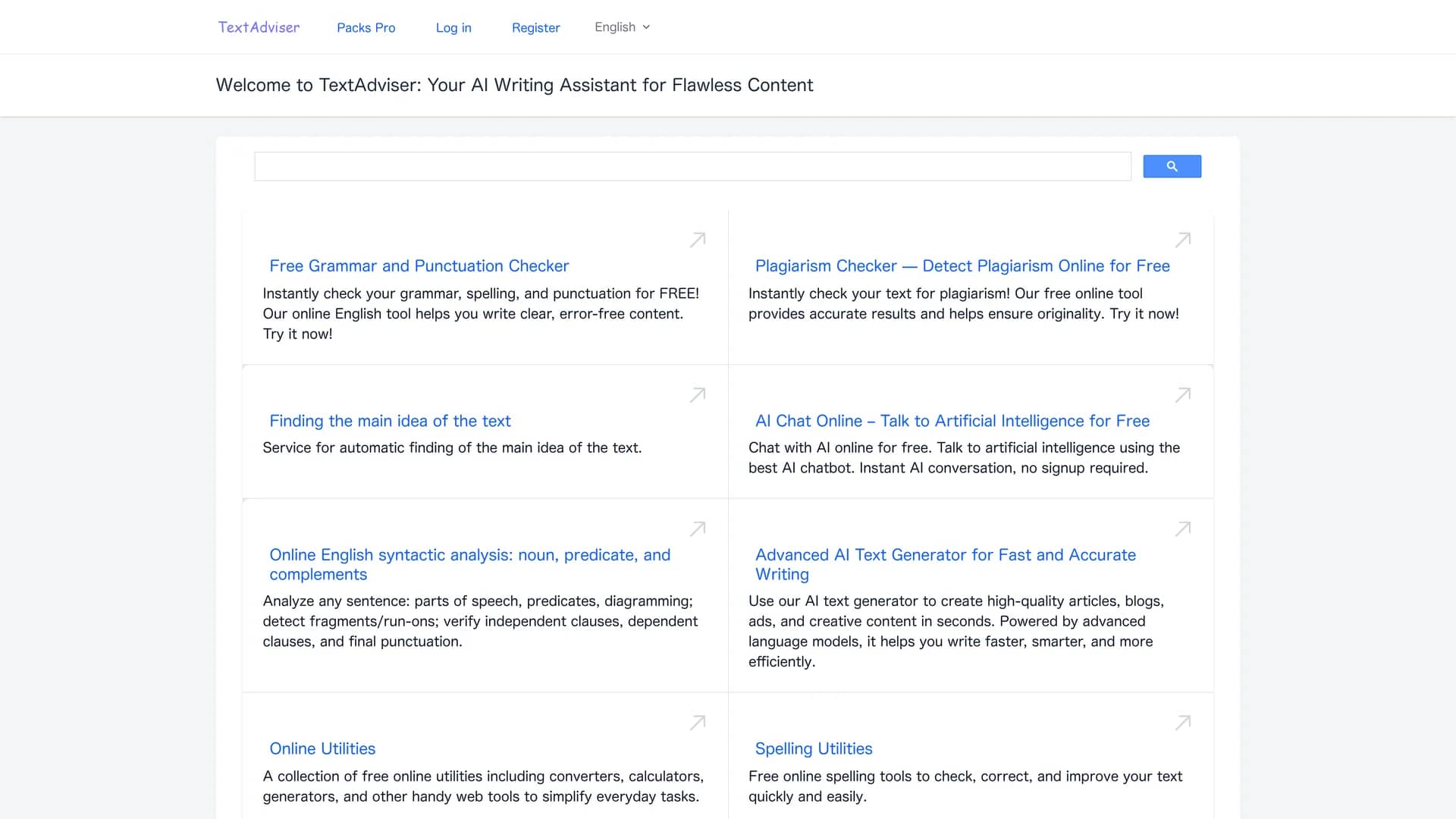
Task: Open Packs Pro in the navigation
Action: pyautogui.click(x=366, y=28)
